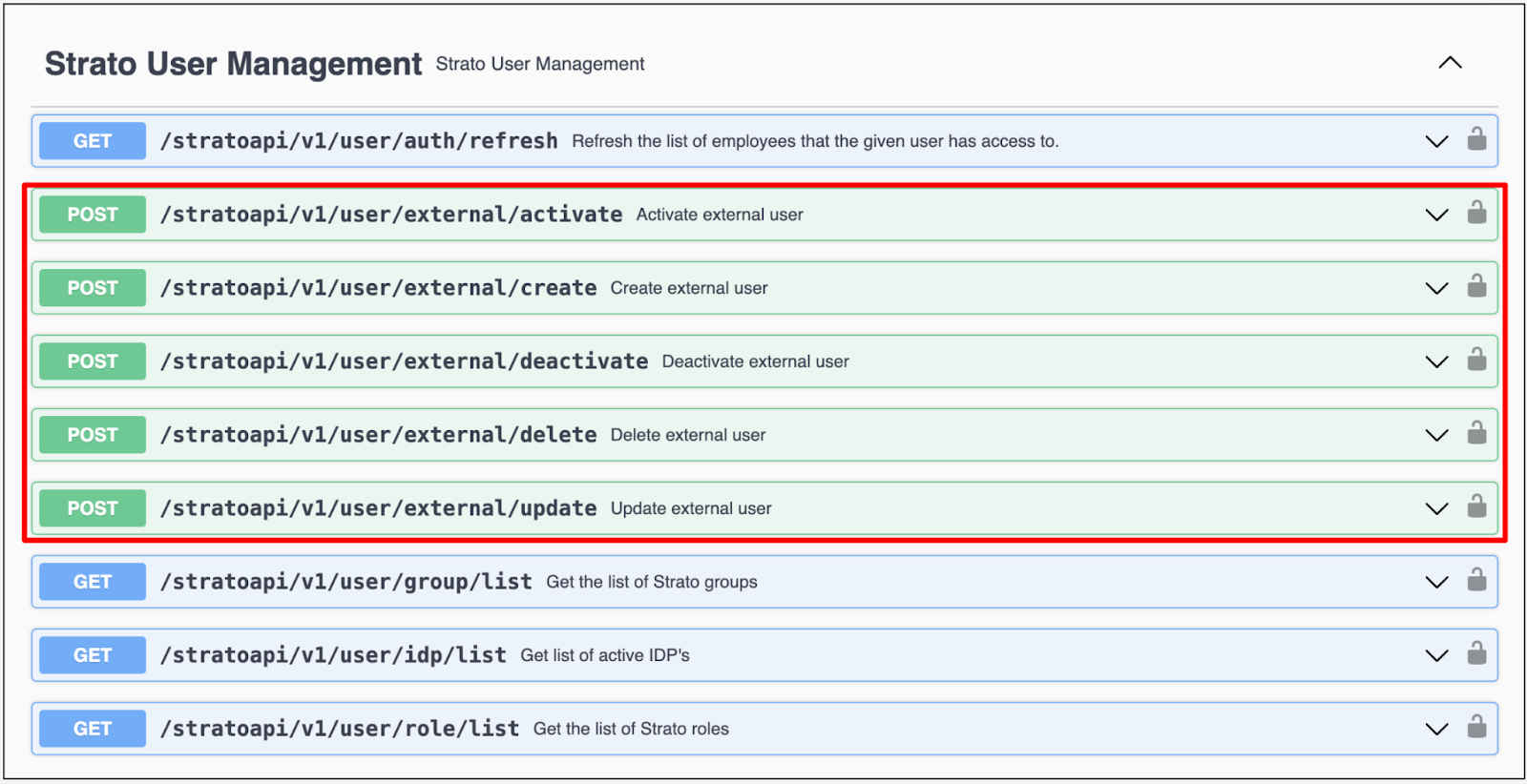
Task: Select the Strato User Management heading
Action: [233, 64]
